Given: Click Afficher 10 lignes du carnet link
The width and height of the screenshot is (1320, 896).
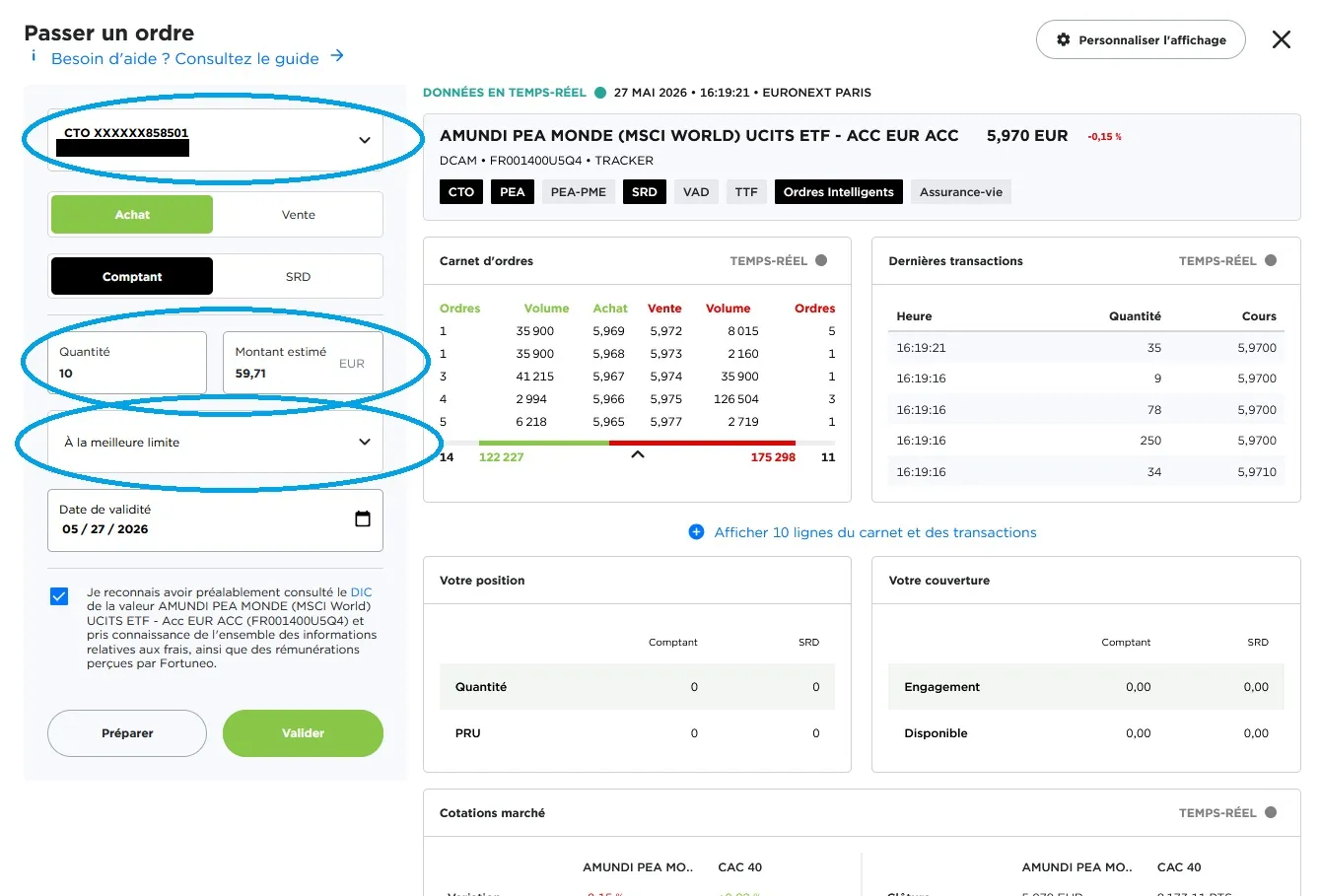Looking at the screenshot, I should click(x=875, y=532).
